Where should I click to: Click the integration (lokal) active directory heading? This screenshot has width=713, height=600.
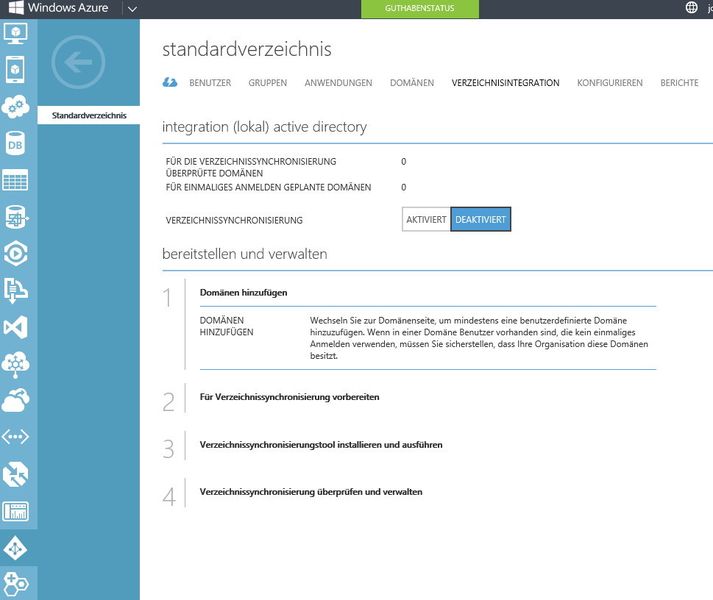[x=264, y=127]
